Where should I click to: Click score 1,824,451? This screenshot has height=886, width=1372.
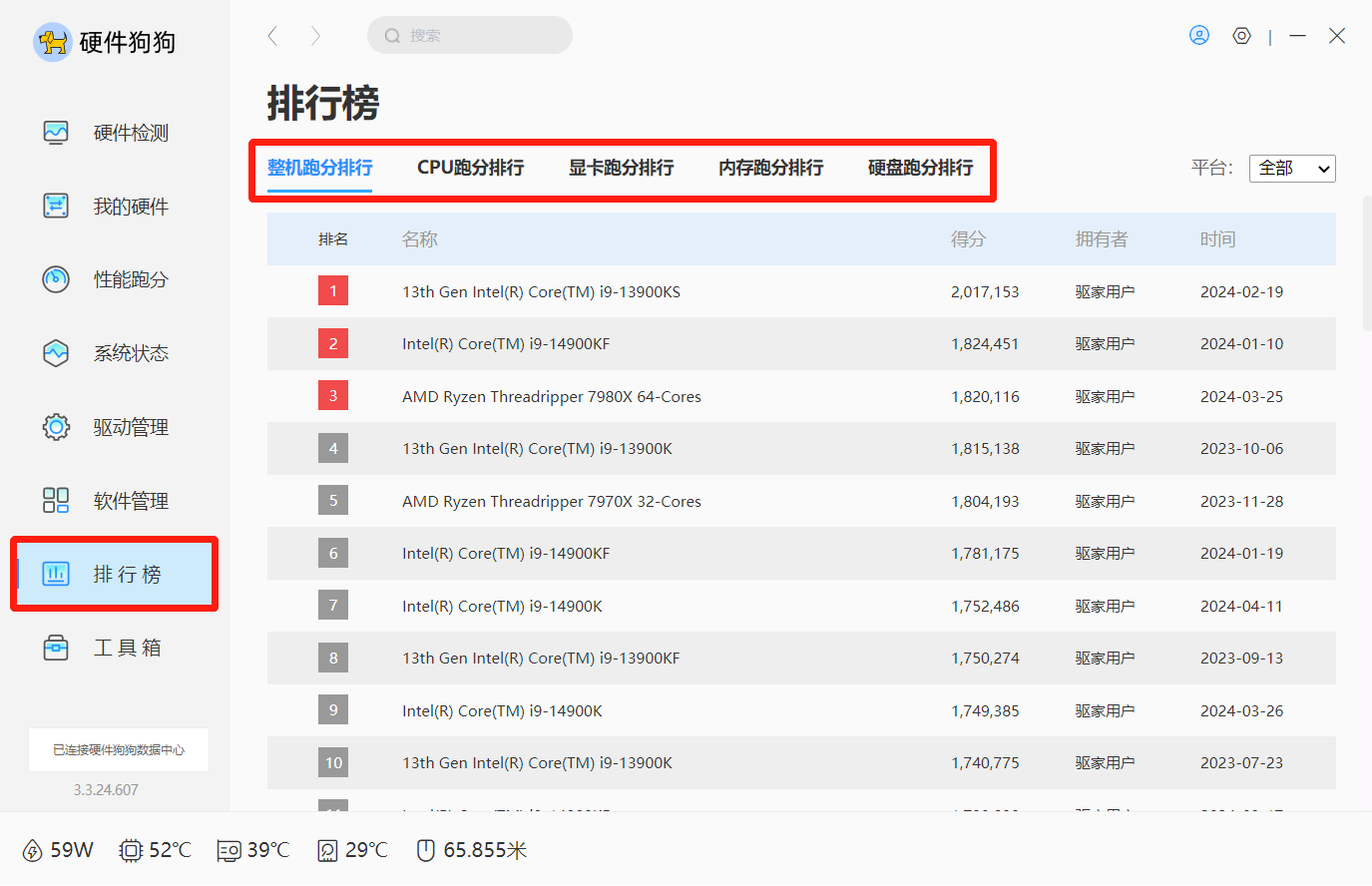coord(985,344)
